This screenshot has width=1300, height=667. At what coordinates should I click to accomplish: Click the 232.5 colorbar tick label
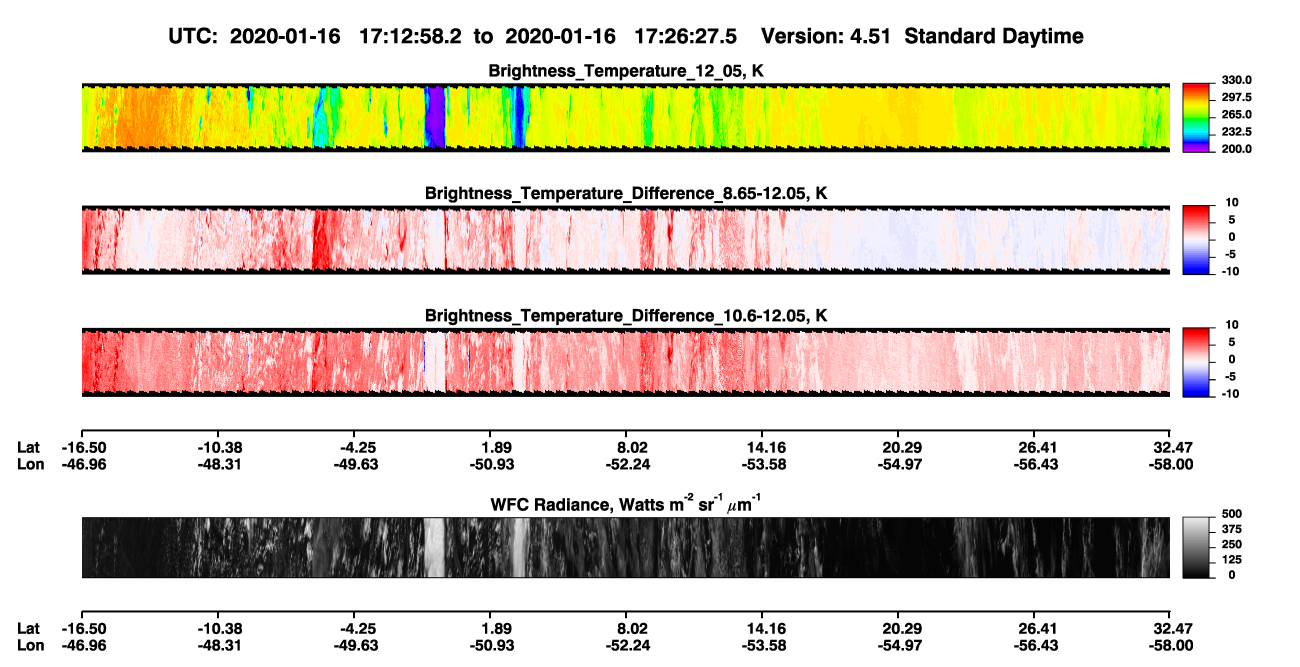coord(1236,132)
